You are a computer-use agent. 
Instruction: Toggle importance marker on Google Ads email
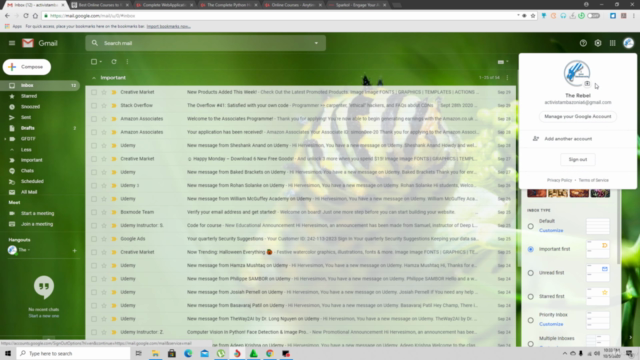point(114,239)
